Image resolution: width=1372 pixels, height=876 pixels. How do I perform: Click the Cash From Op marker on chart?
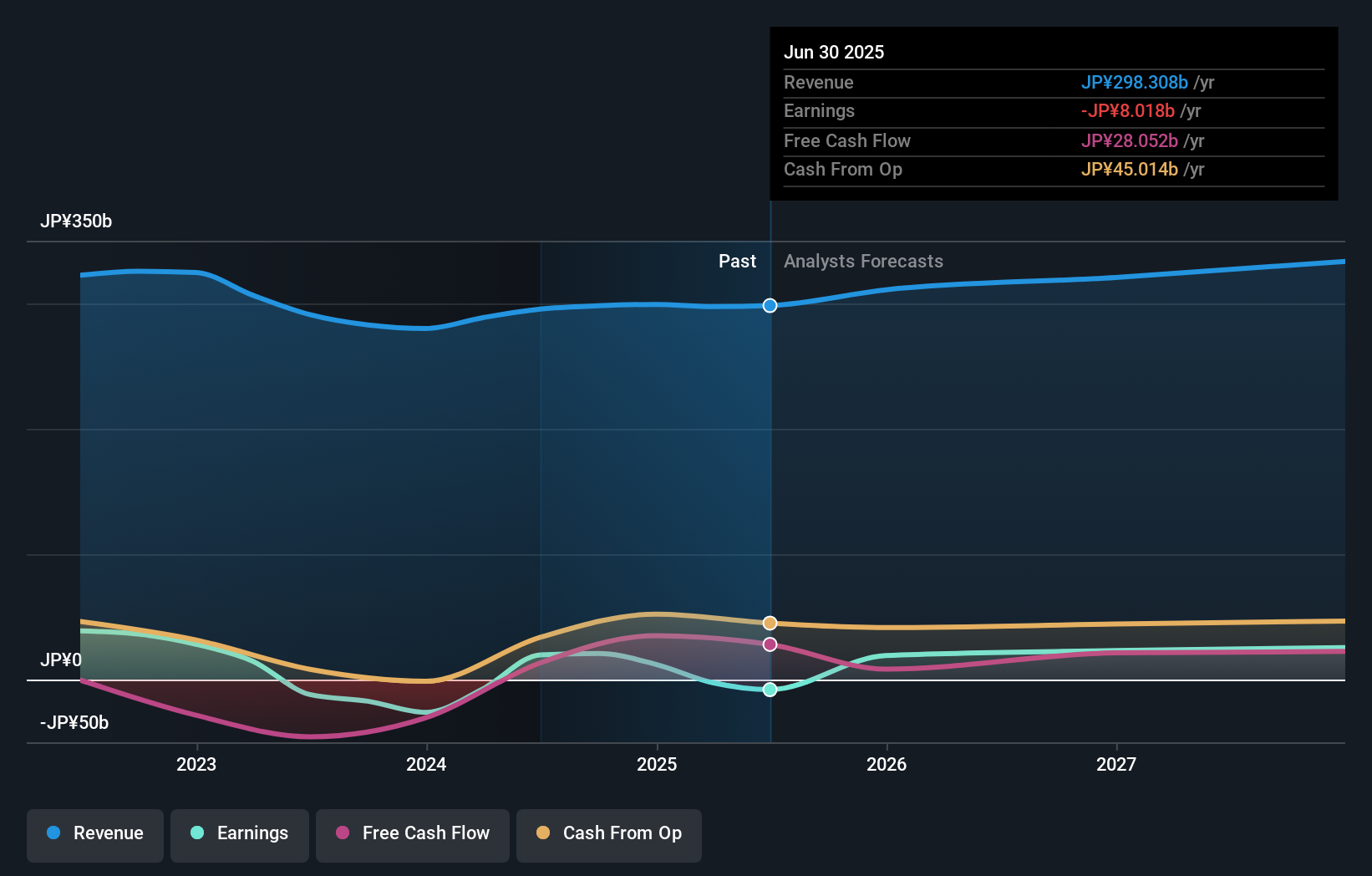coord(770,623)
